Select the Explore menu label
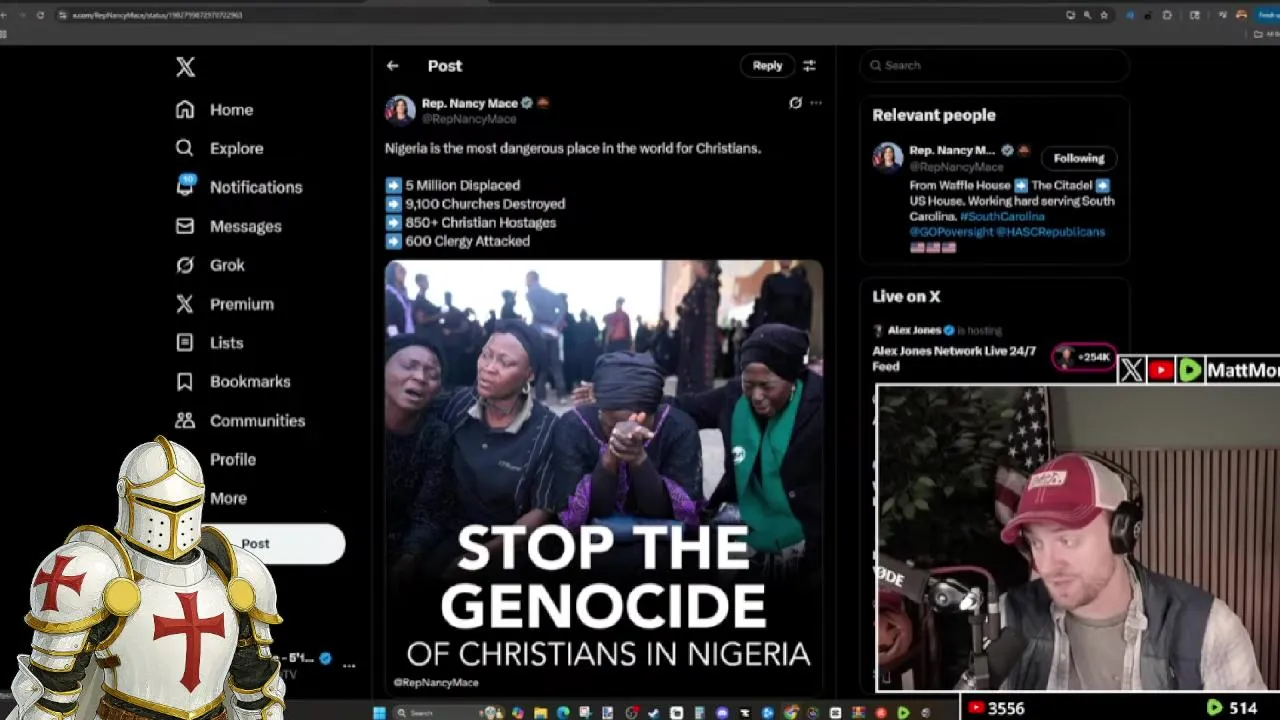 pos(237,148)
